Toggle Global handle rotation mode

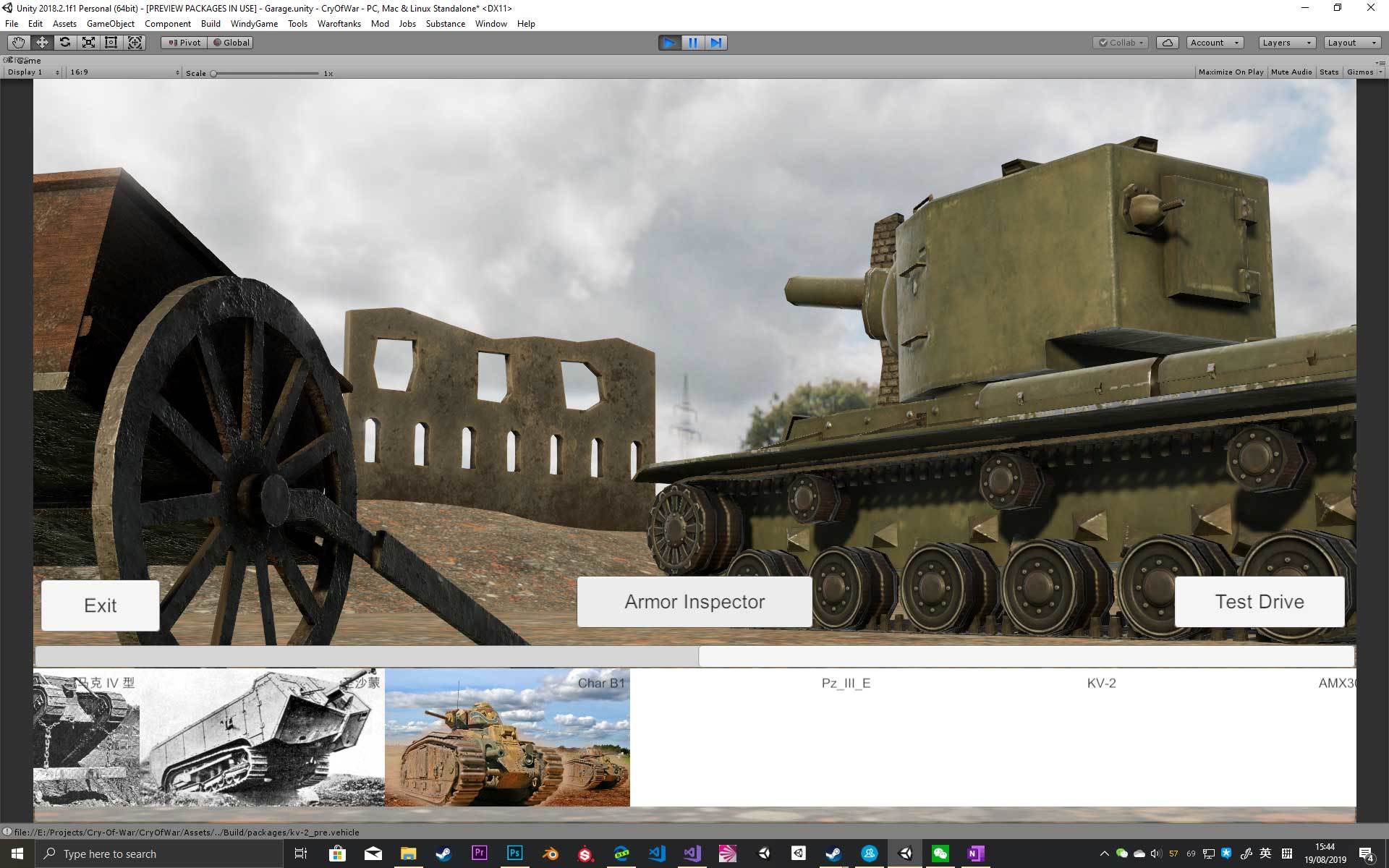(231, 43)
